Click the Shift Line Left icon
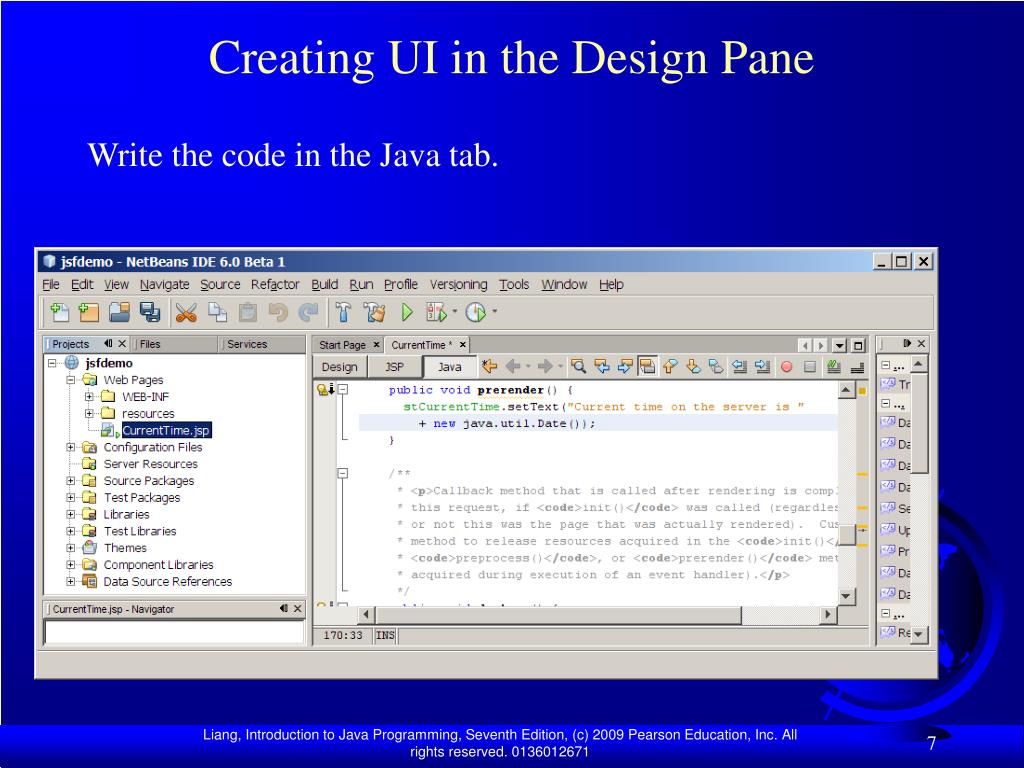Screen dimensions: 1024x768 pyautogui.click(x=739, y=366)
